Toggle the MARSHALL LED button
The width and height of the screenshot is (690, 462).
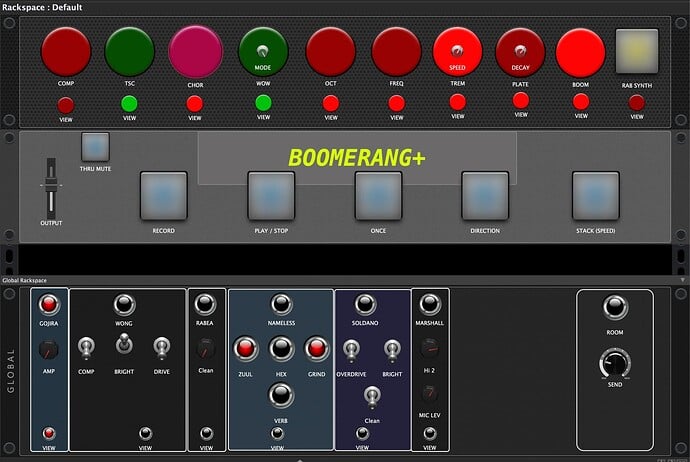pyautogui.click(x=429, y=304)
